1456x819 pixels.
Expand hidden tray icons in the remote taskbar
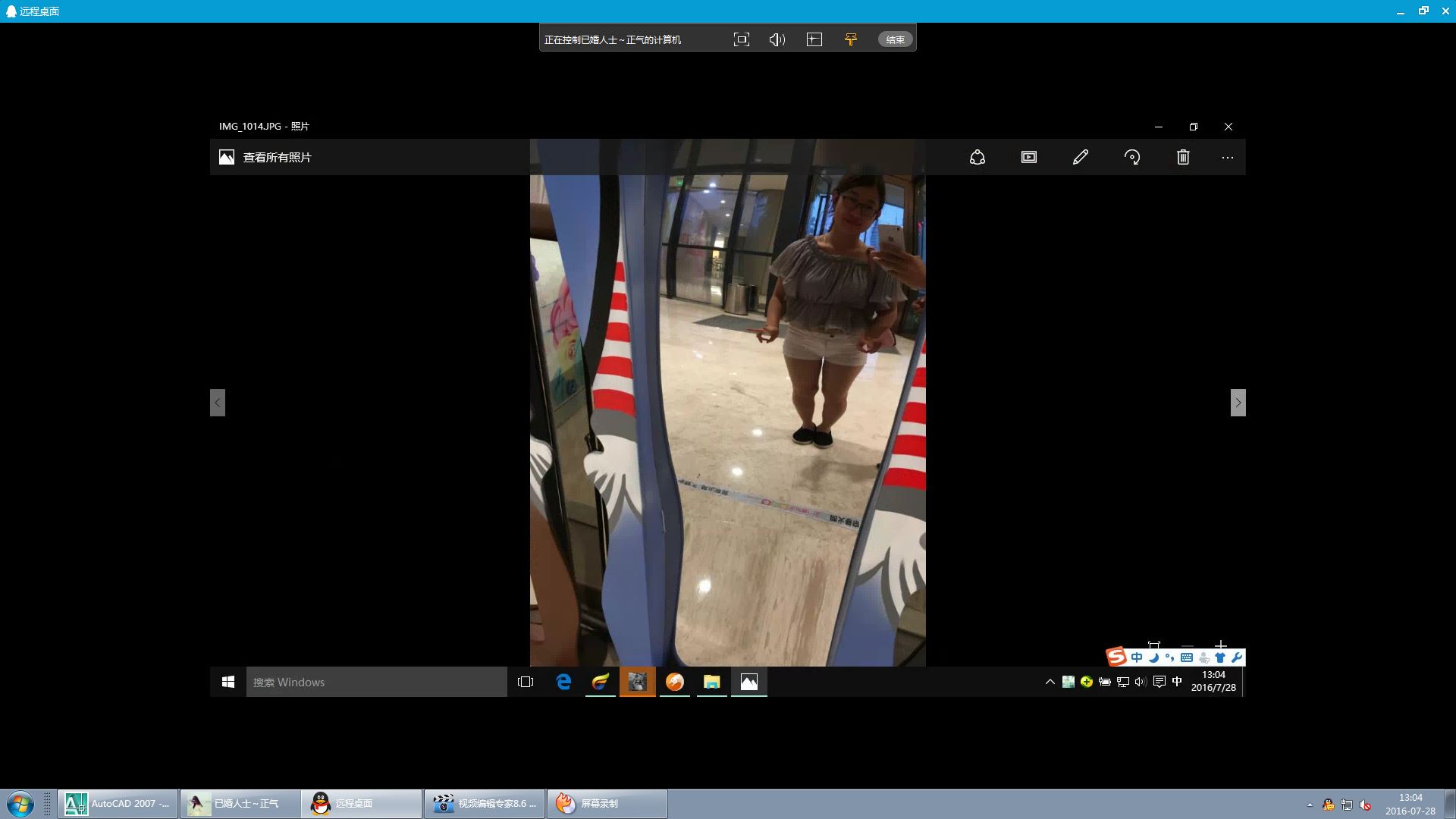1050,682
